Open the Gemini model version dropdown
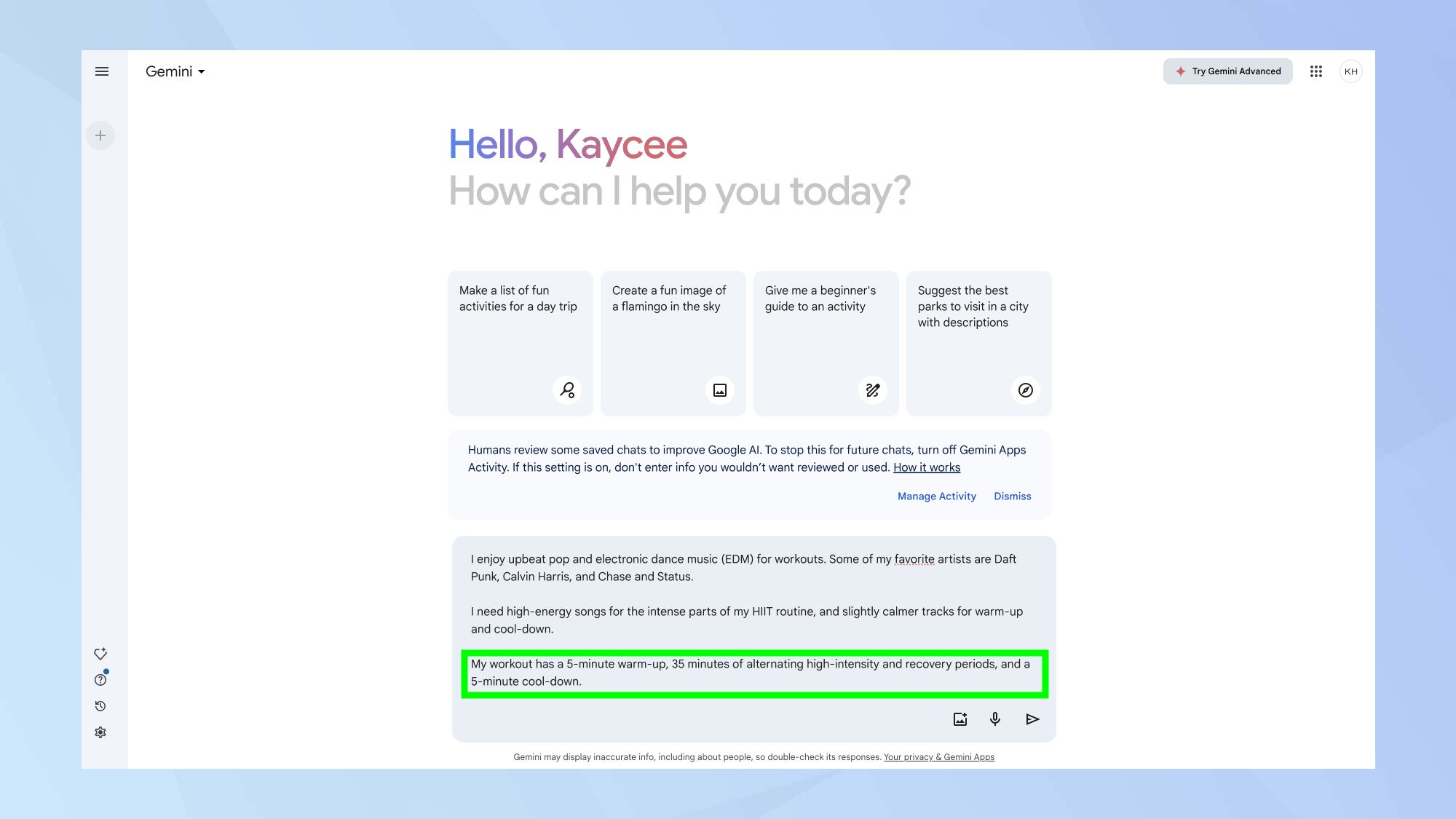This screenshot has height=819, width=1456. 175,72
